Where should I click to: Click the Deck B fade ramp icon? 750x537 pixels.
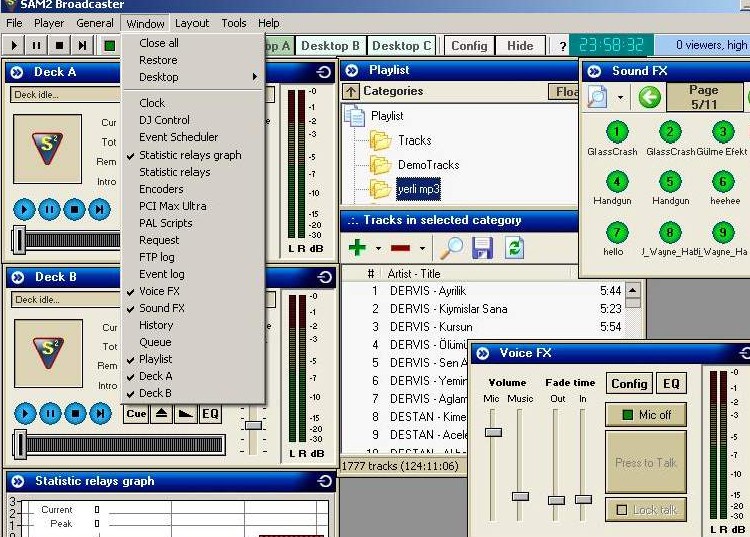[x=186, y=414]
